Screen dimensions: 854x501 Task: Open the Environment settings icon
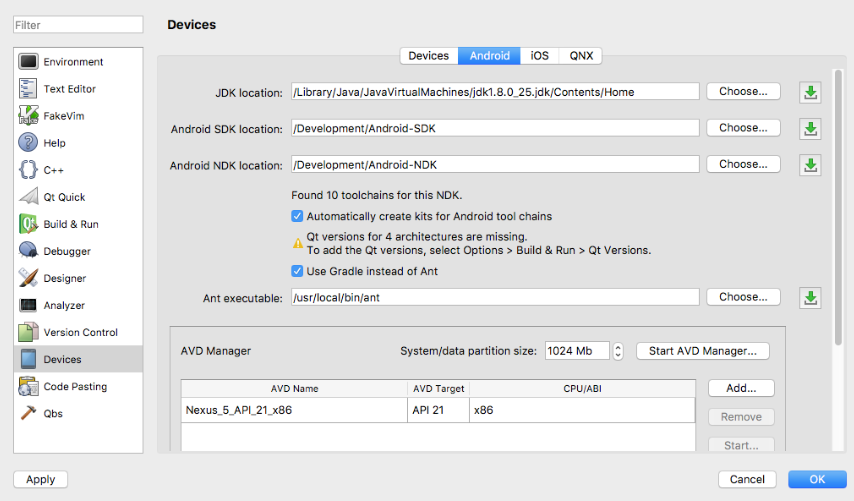pyautogui.click(x=28, y=62)
